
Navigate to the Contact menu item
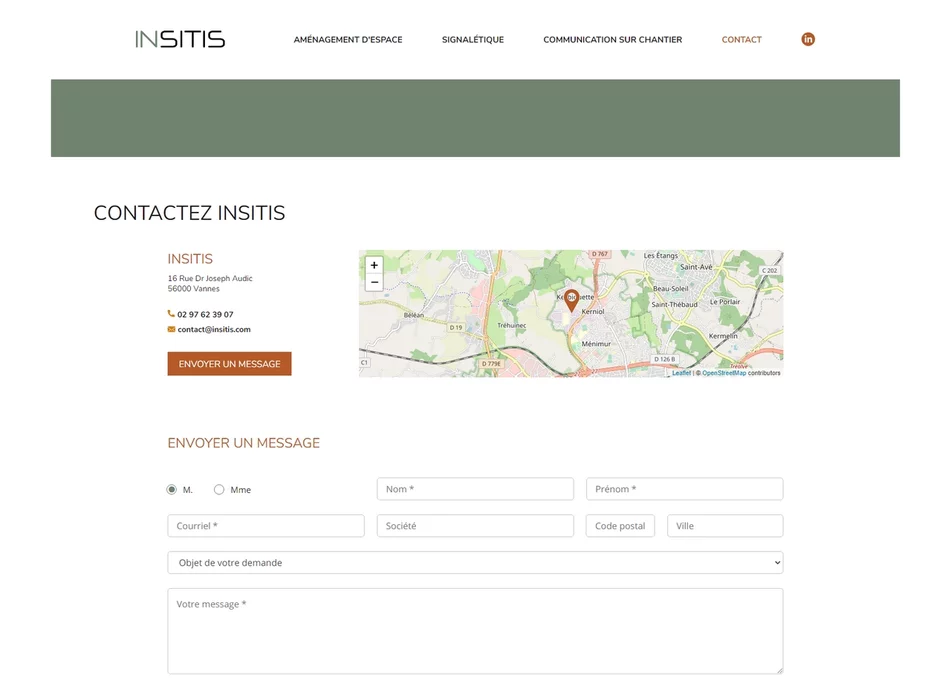741,40
